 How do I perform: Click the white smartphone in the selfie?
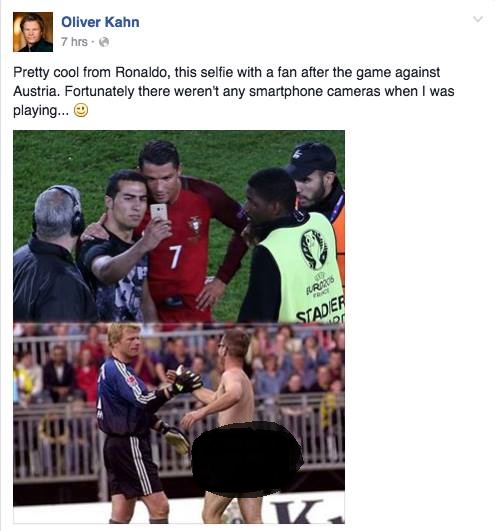click(x=159, y=212)
